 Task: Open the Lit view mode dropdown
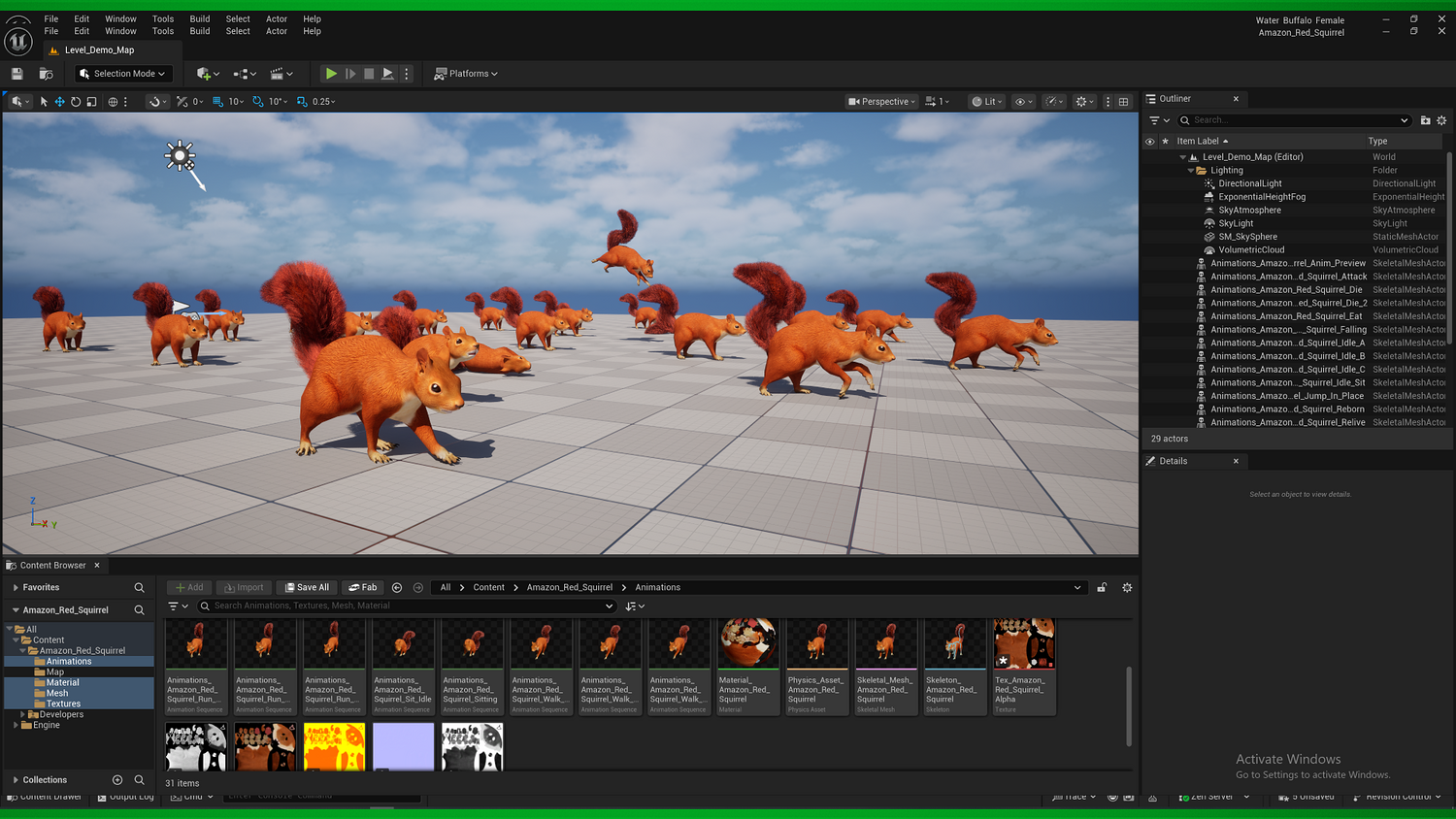coord(986,102)
